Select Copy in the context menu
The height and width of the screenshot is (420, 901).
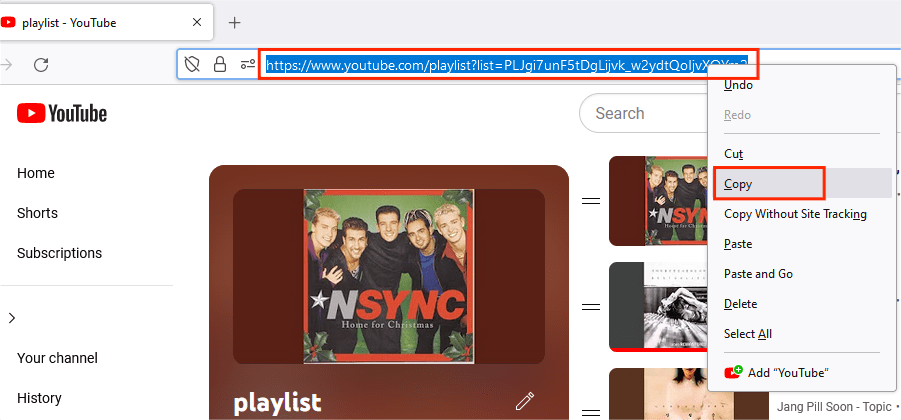tap(738, 184)
